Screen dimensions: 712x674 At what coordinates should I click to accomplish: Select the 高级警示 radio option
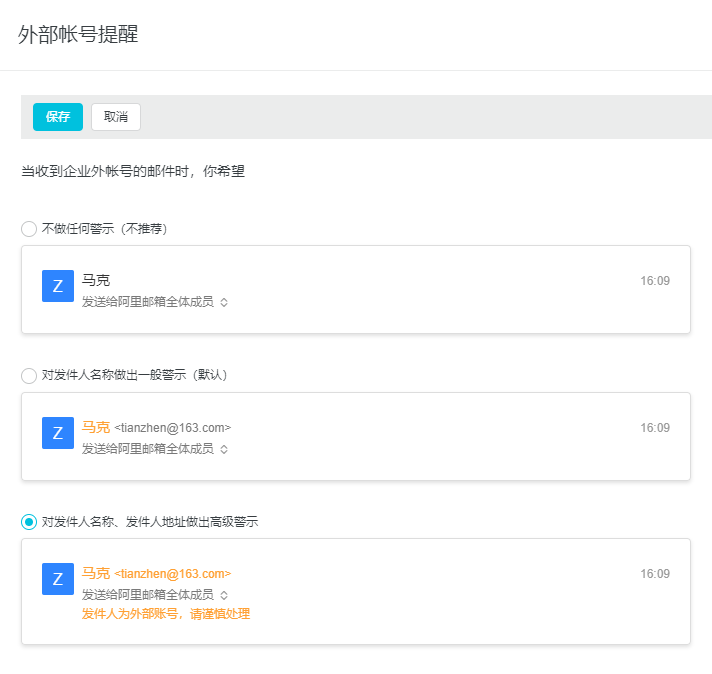29,522
